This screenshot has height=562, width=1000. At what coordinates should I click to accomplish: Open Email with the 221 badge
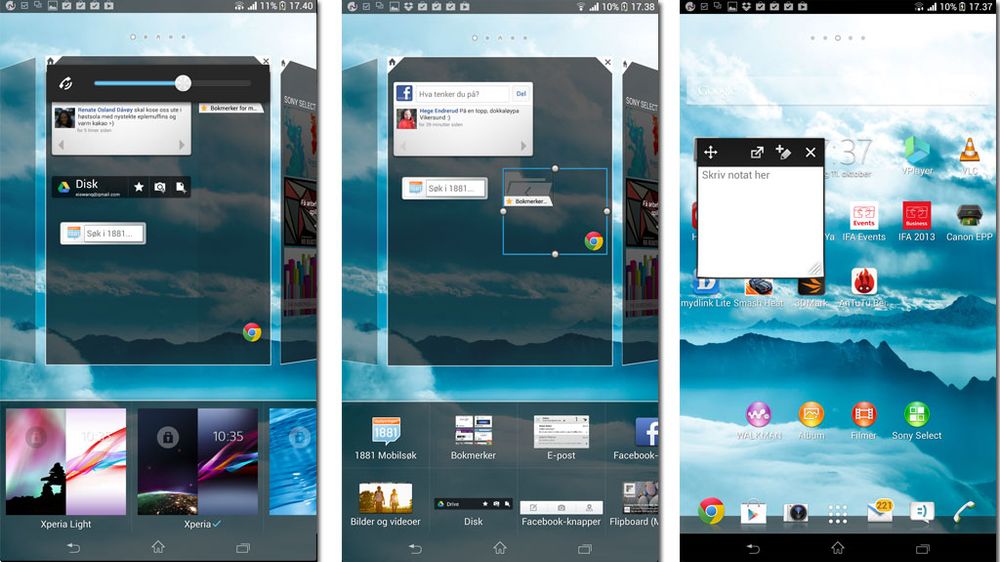(x=880, y=511)
